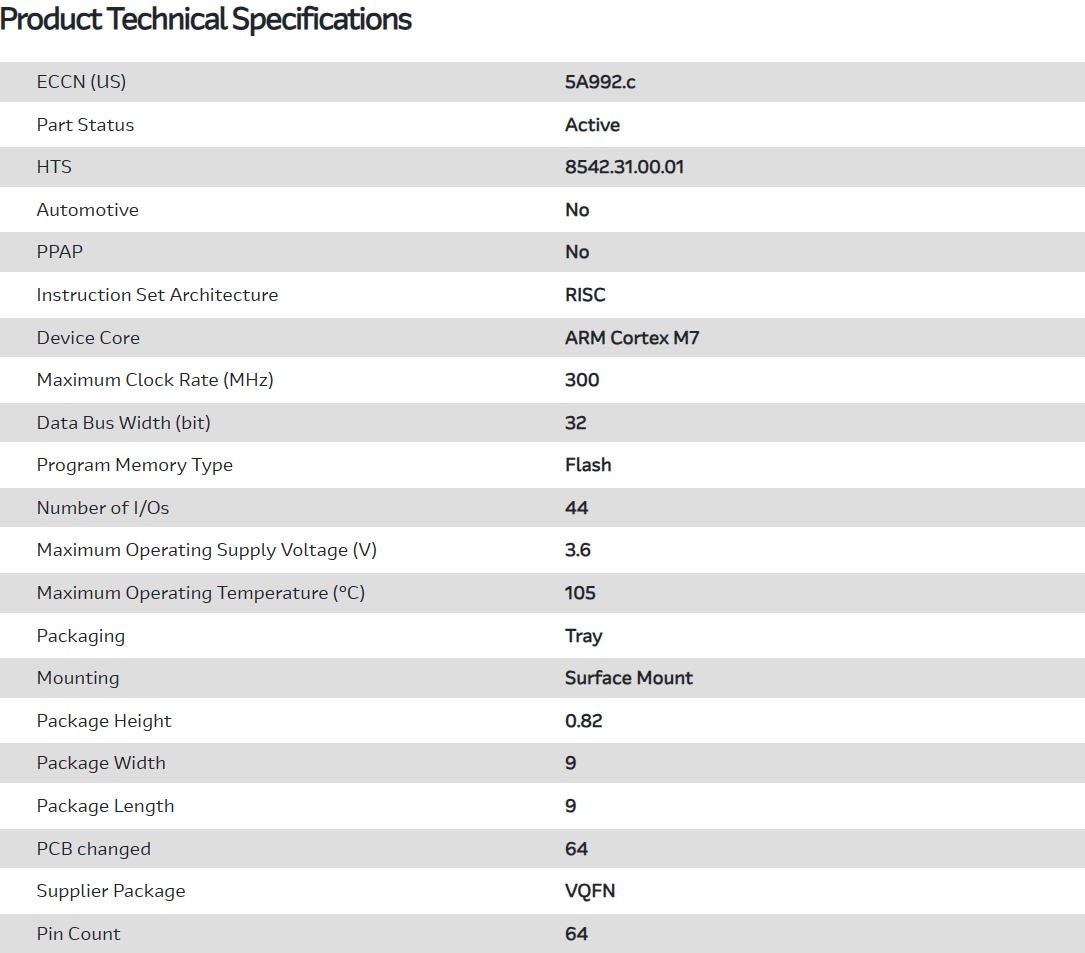Select the HTS code 8542.31.00.01

click(624, 167)
